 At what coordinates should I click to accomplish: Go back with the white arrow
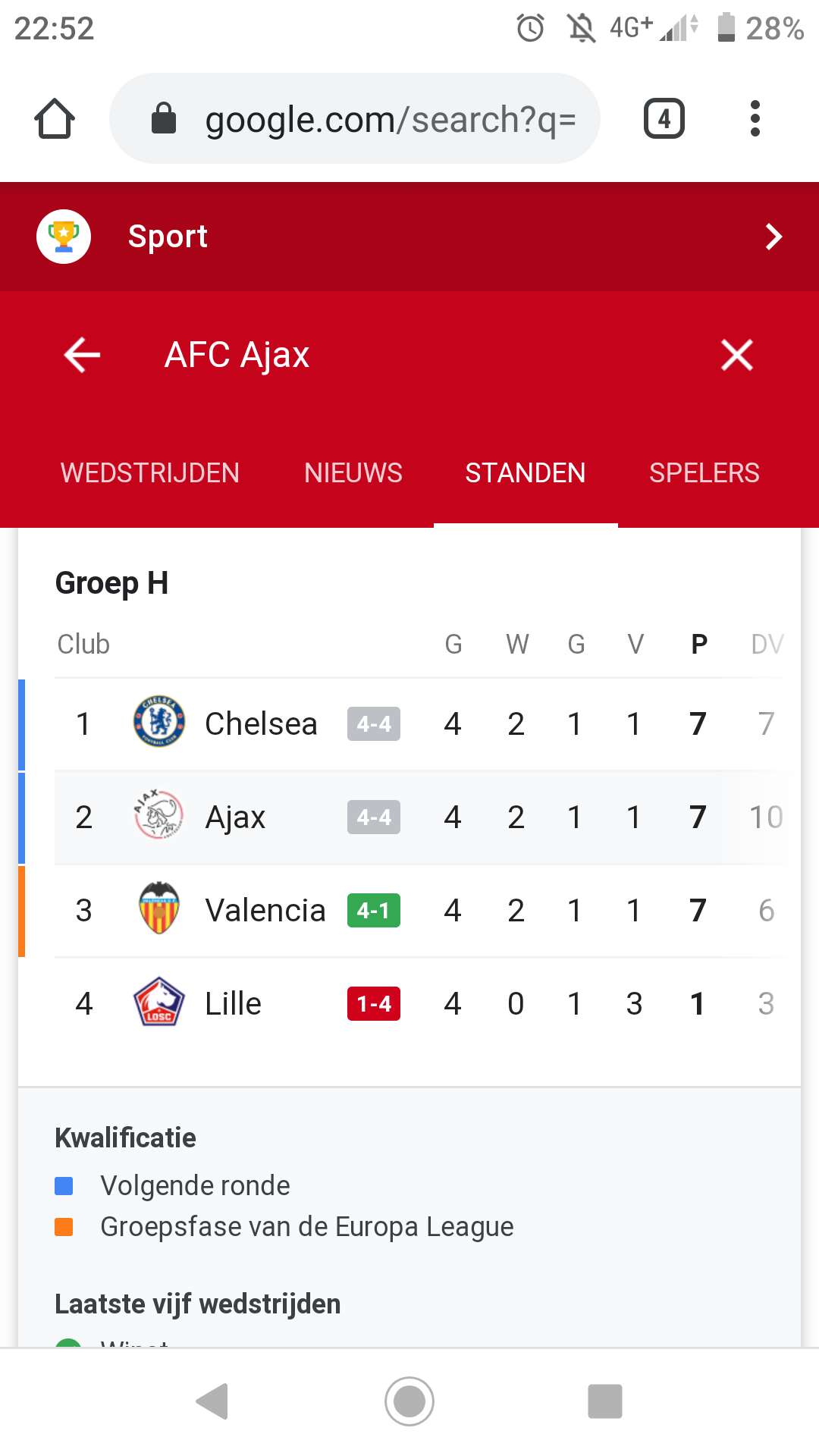82,355
